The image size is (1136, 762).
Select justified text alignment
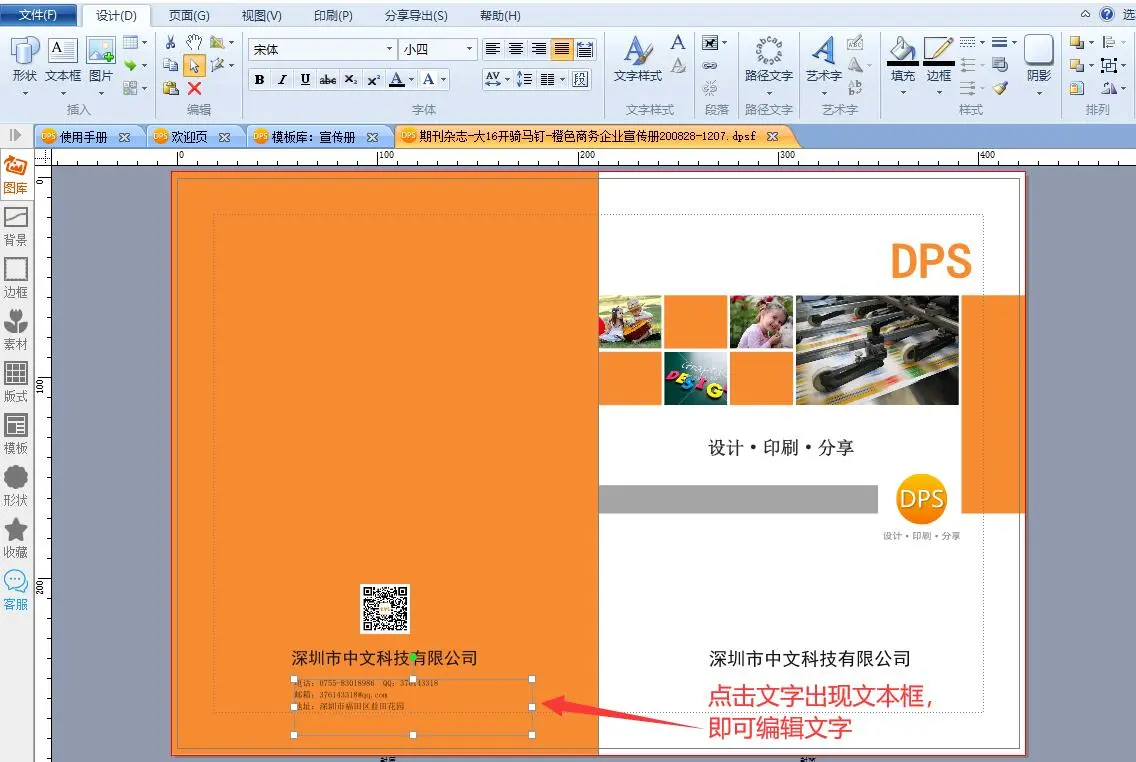pyautogui.click(x=561, y=49)
